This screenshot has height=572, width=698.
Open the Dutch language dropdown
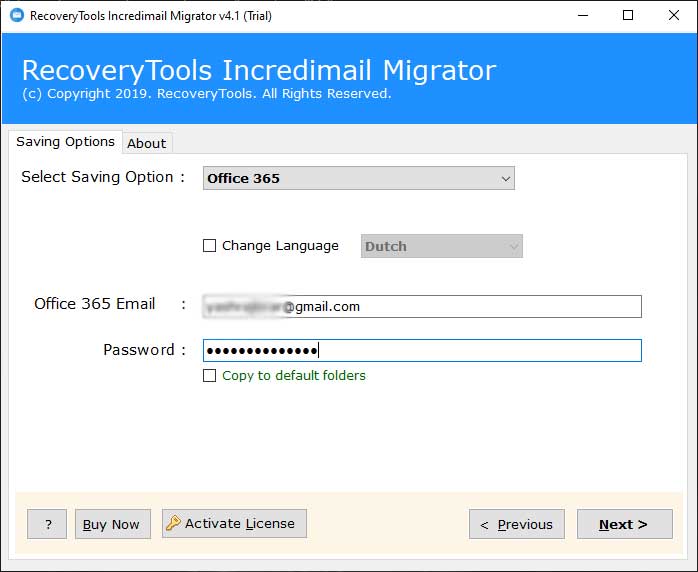tap(442, 246)
